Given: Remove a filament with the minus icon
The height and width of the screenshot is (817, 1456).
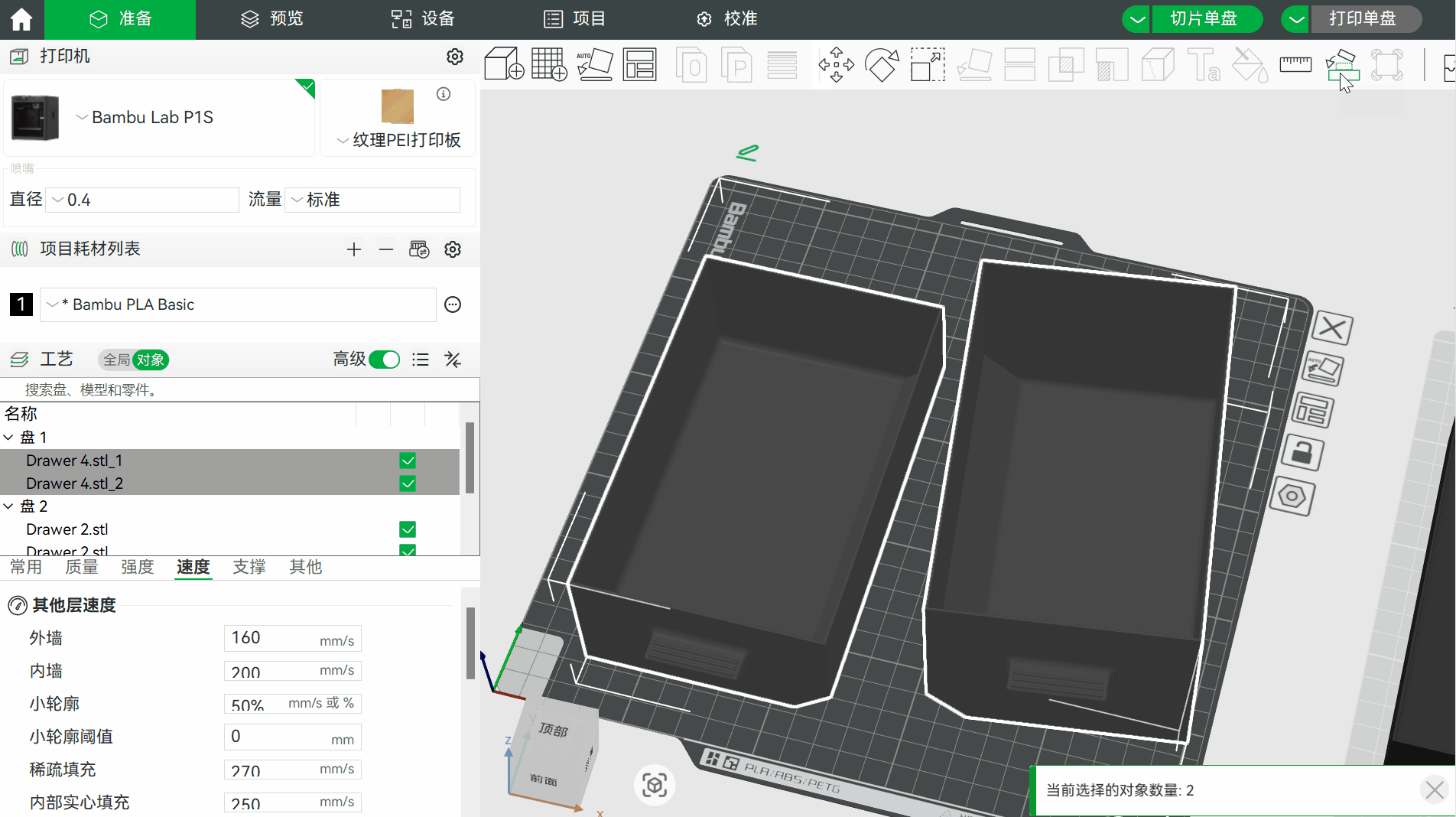Looking at the screenshot, I should pos(386,249).
